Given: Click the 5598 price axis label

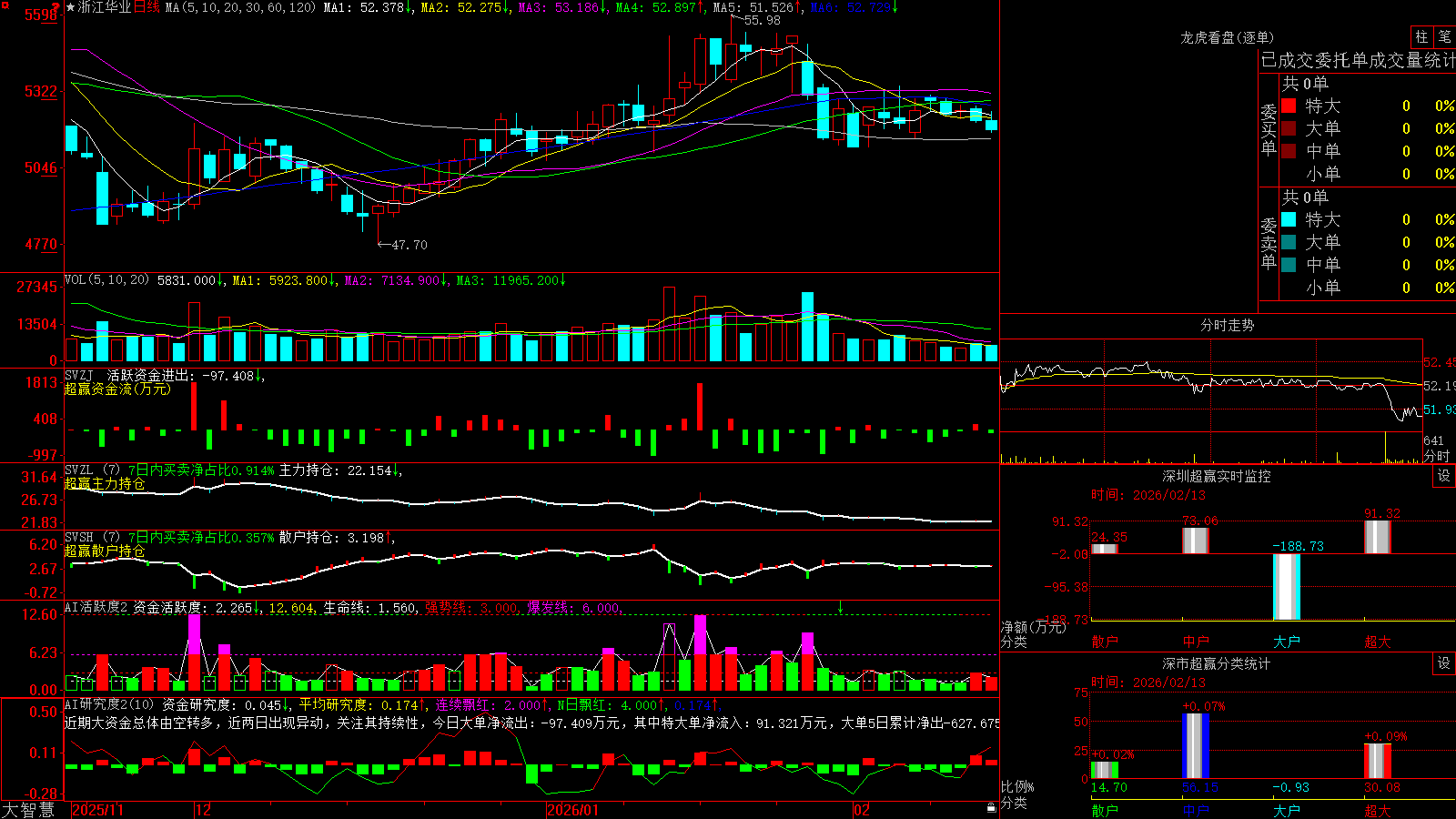Looking at the screenshot, I should (x=41, y=15).
